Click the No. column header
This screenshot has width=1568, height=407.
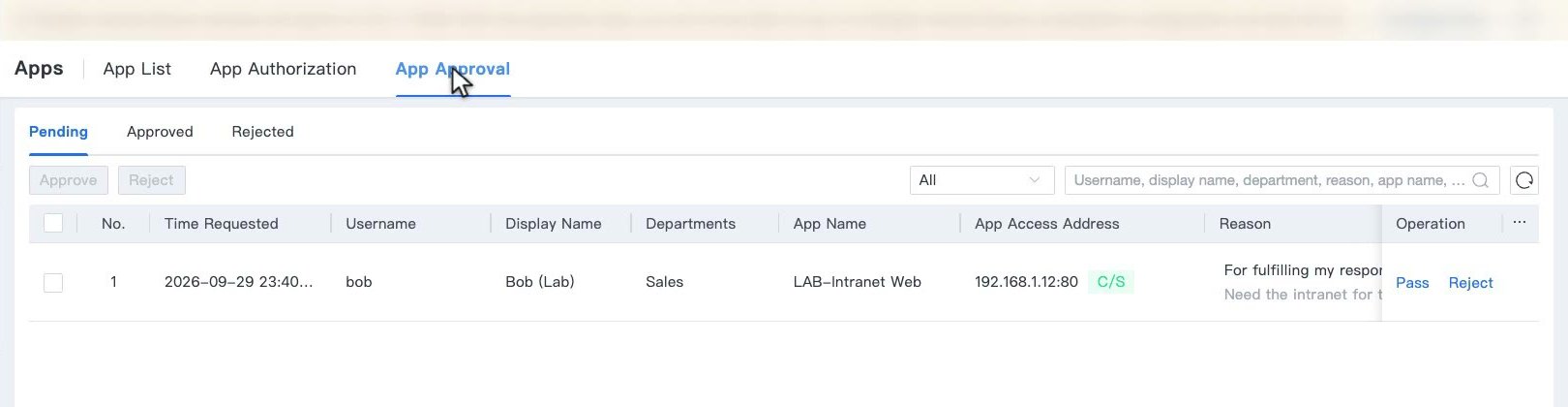(113, 224)
